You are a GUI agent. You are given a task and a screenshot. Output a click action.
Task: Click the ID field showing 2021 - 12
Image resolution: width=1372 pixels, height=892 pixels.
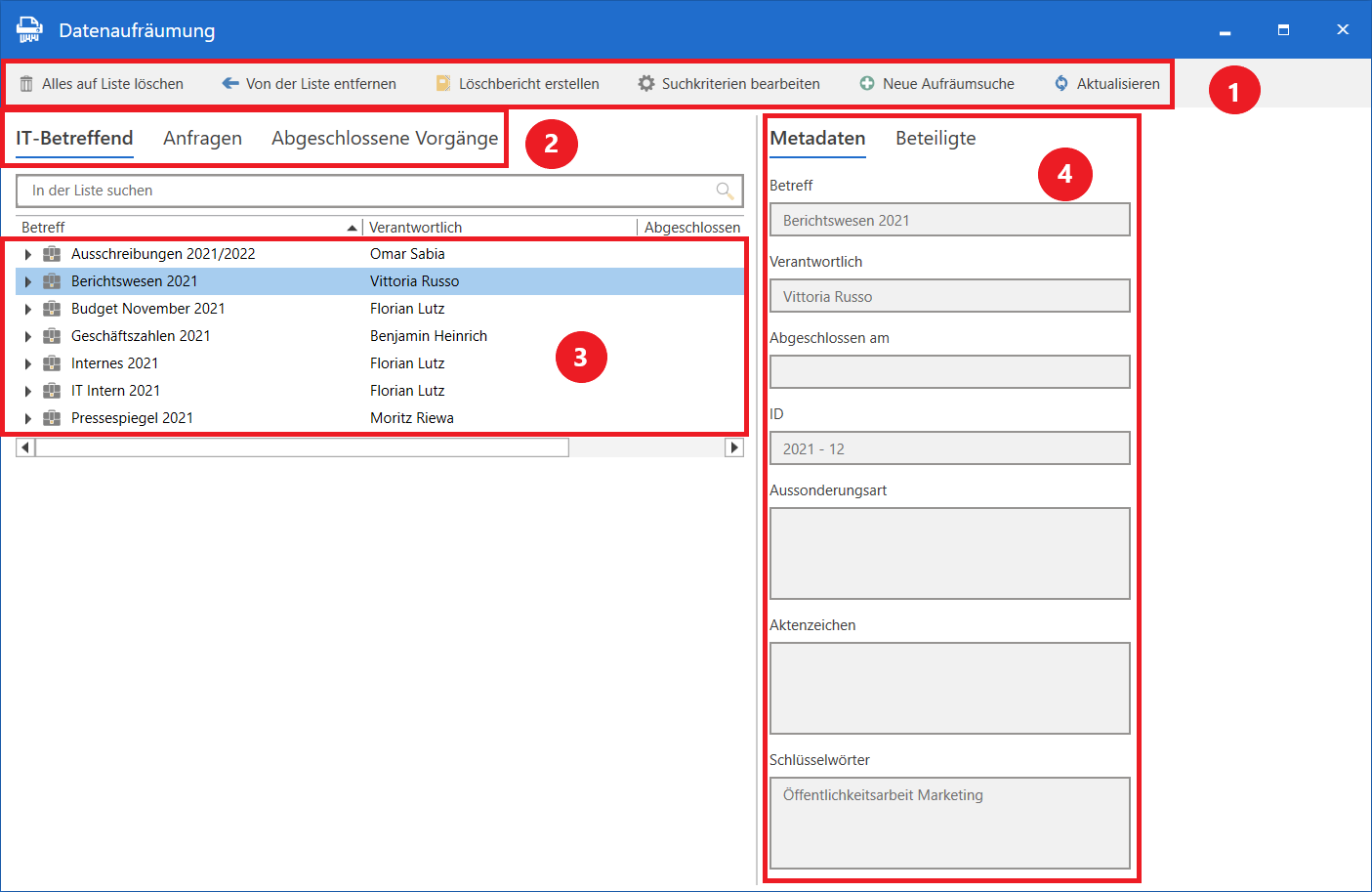click(x=950, y=448)
